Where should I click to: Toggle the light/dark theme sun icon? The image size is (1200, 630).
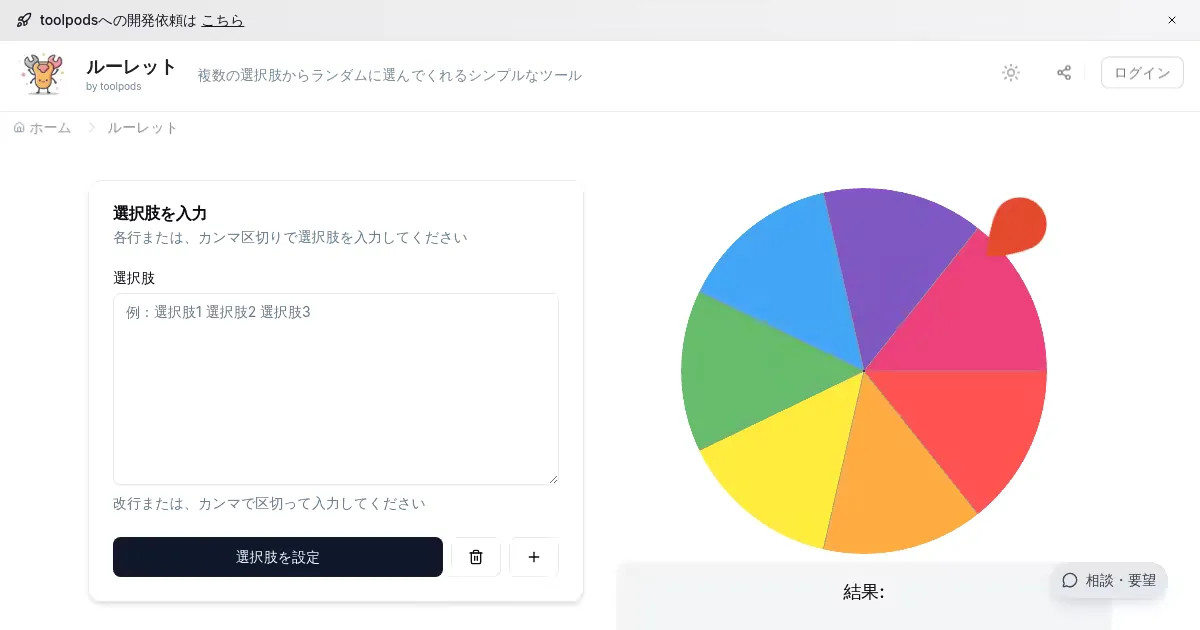pyautogui.click(x=1011, y=73)
